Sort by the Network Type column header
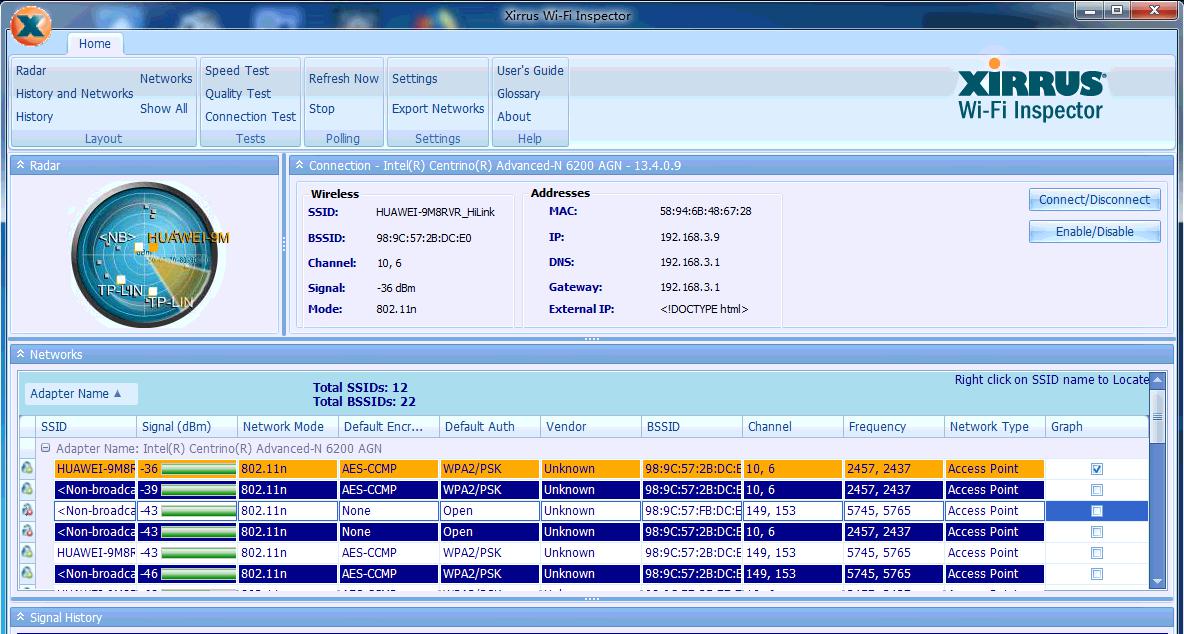 coord(995,426)
